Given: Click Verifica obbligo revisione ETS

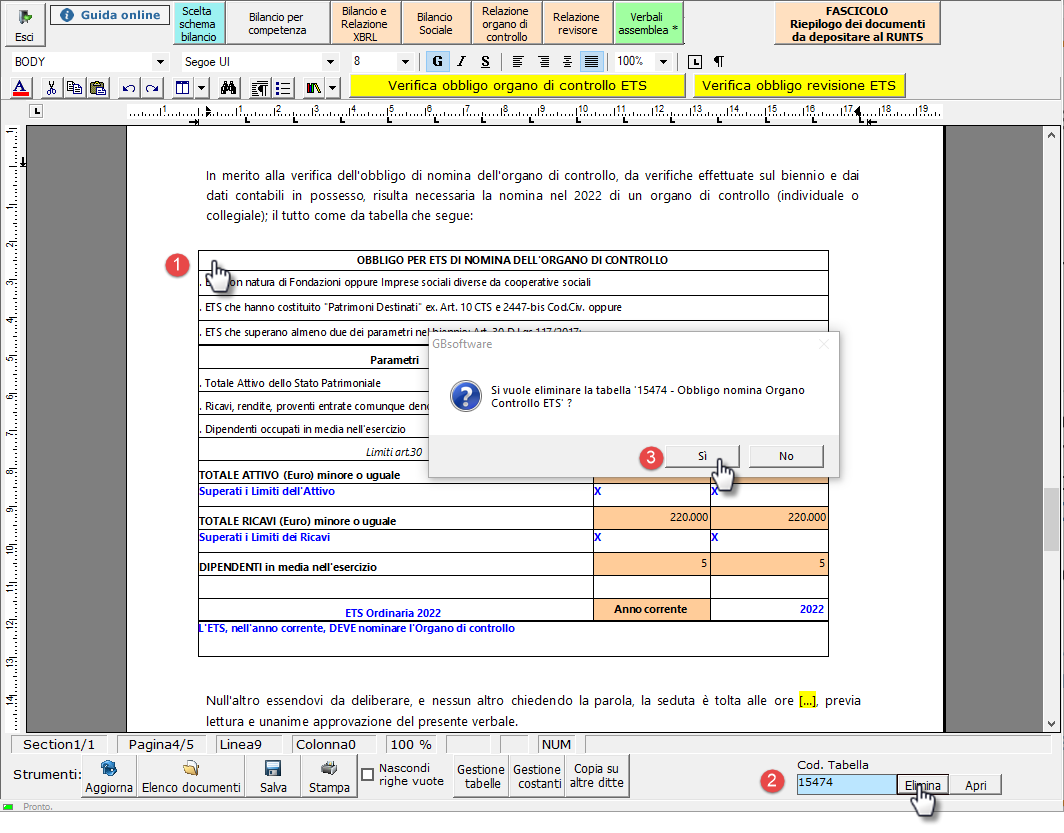Looking at the screenshot, I should [799, 85].
